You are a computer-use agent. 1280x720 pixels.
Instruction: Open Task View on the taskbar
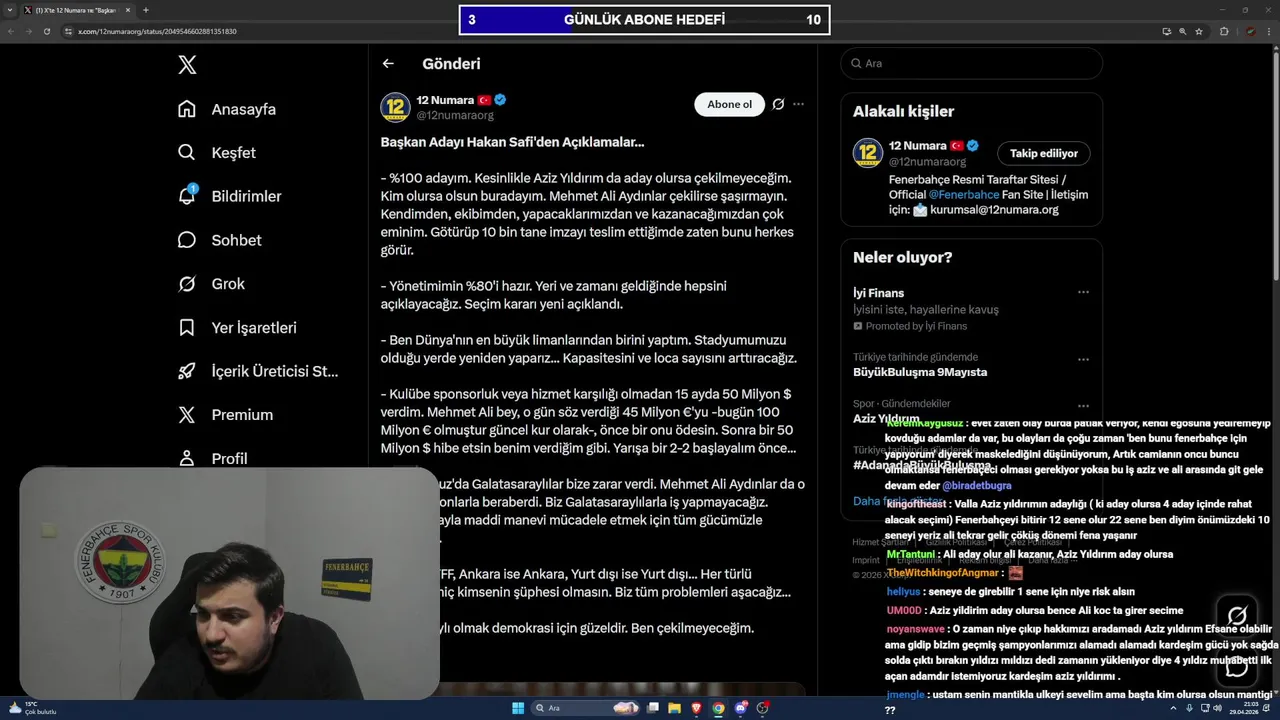point(652,708)
